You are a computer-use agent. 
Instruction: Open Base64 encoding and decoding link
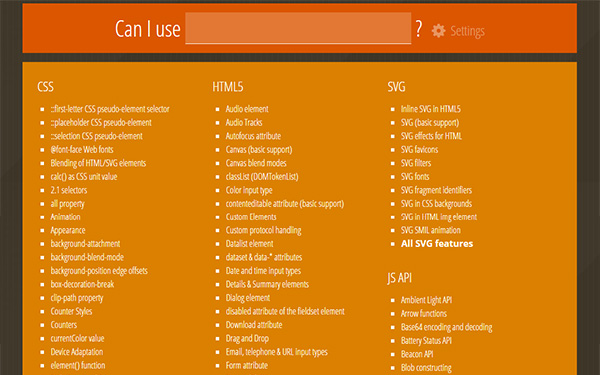tap(447, 327)
